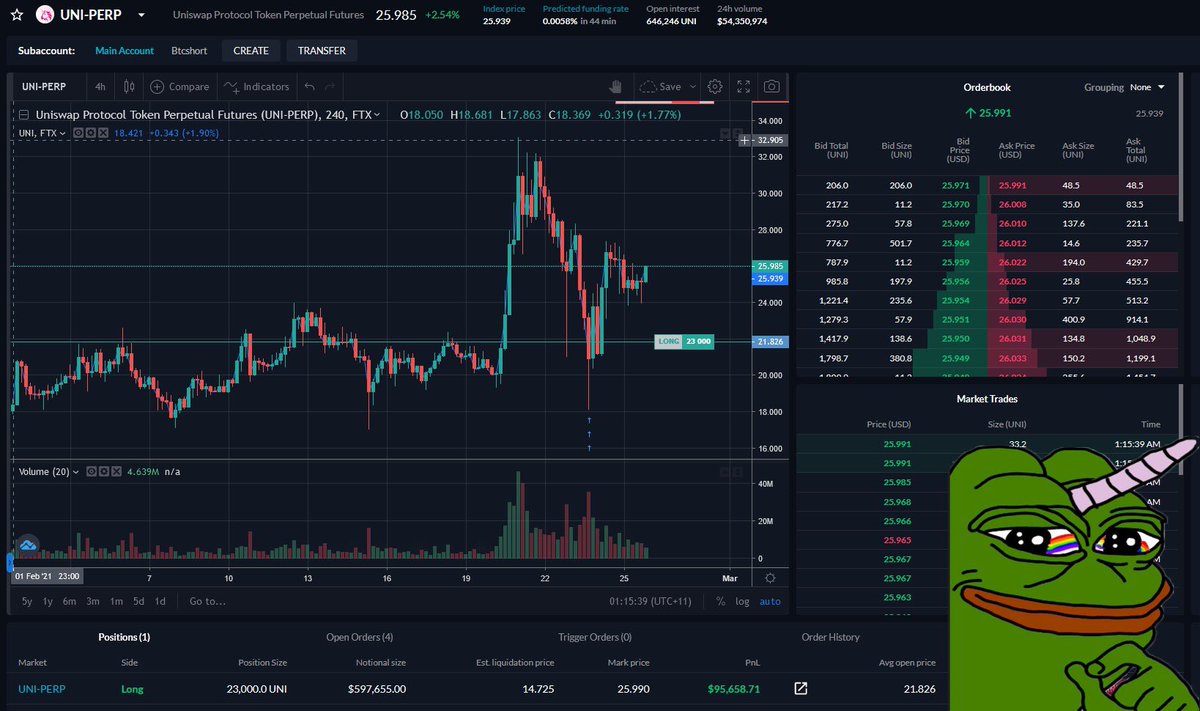Hide the Volume indicator
Screen dimensions: 1200x711
pos(91,471)
